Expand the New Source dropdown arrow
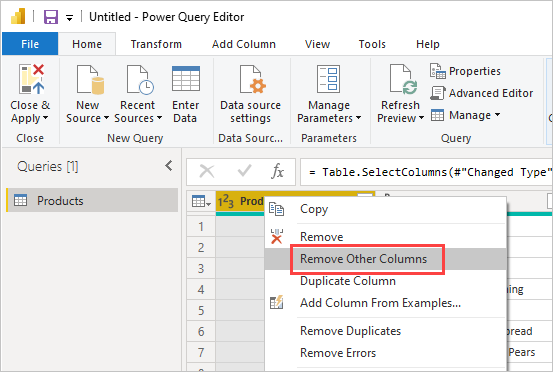The height and width of the screenshot is (372, 553). pyautogui.click(x=106, y=118)
